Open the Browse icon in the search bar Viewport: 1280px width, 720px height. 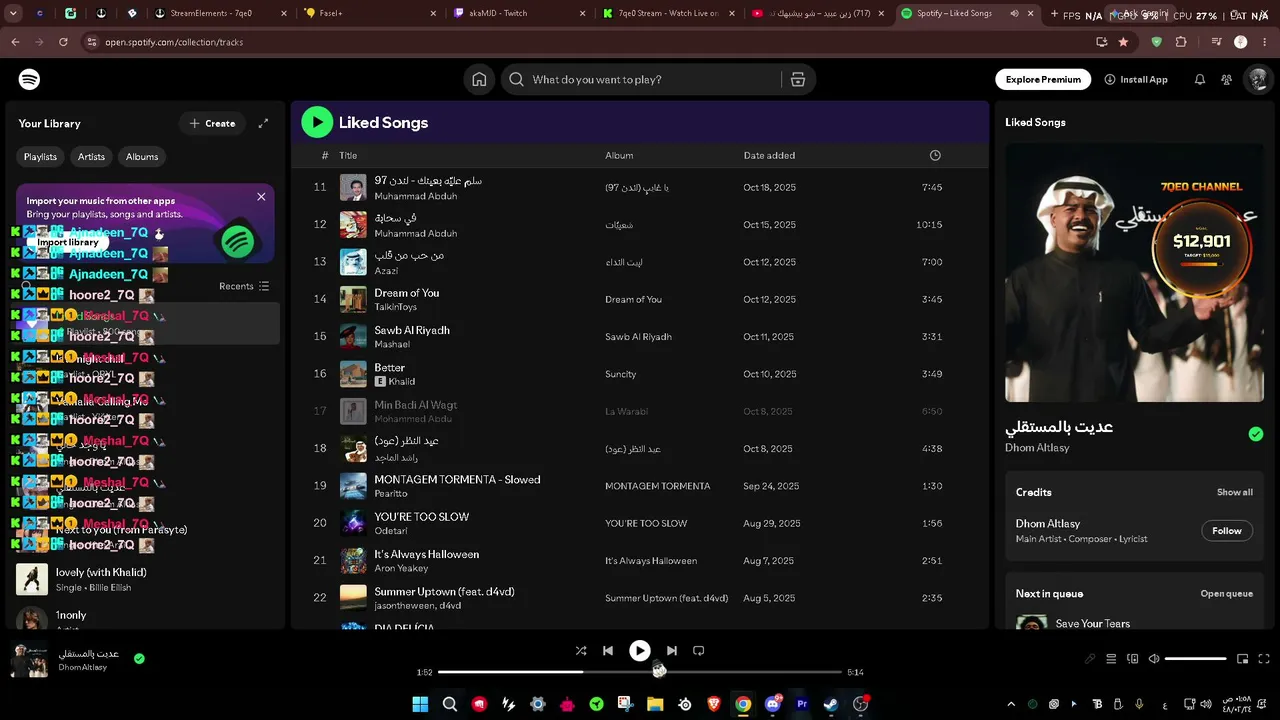[798, 80]
